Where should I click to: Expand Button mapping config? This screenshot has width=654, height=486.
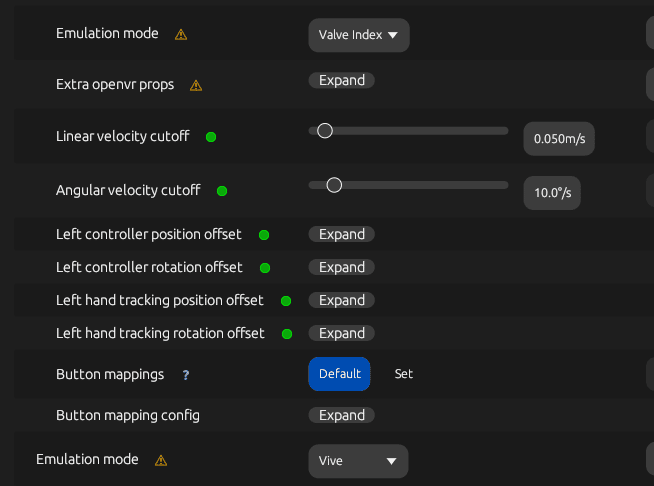tap(342, 415)
